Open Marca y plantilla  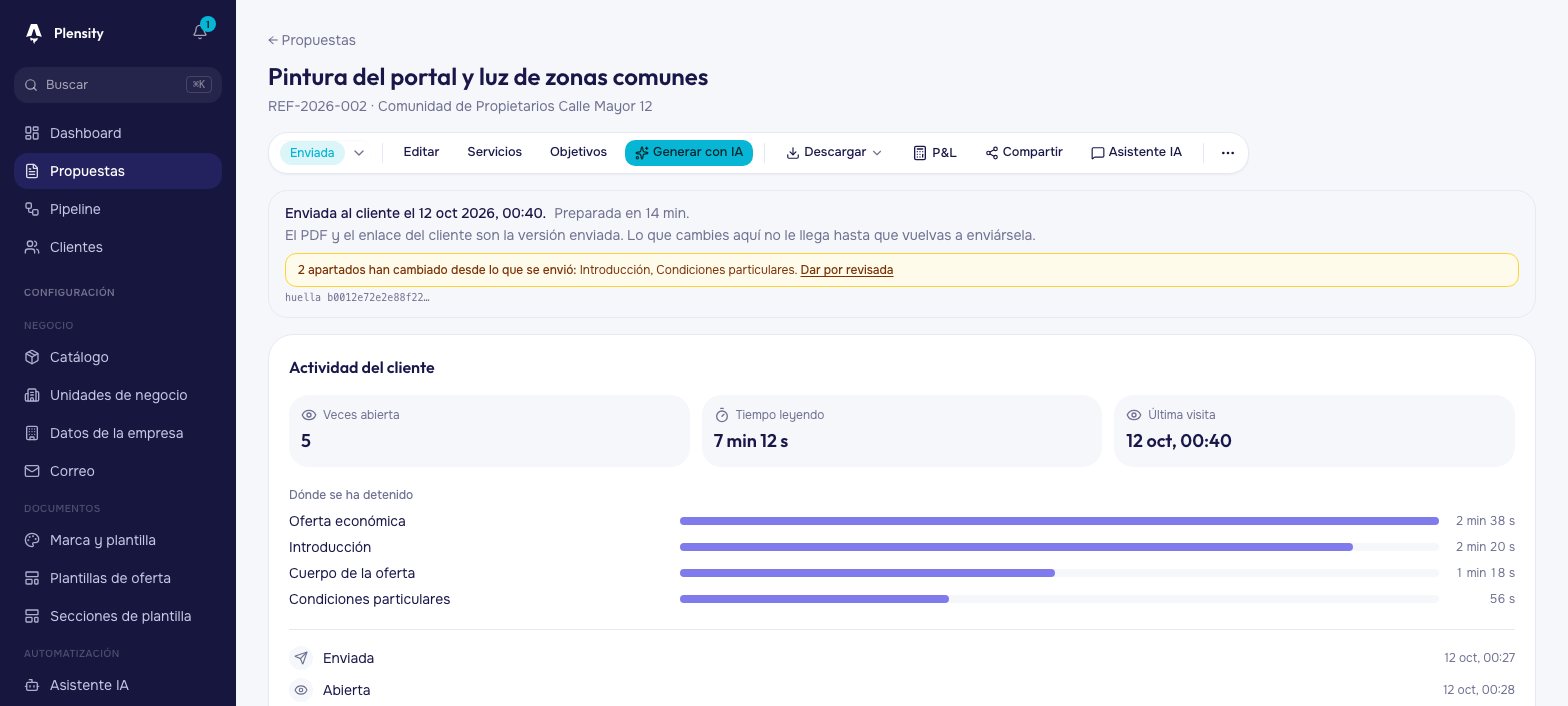(x=118, y=540)
